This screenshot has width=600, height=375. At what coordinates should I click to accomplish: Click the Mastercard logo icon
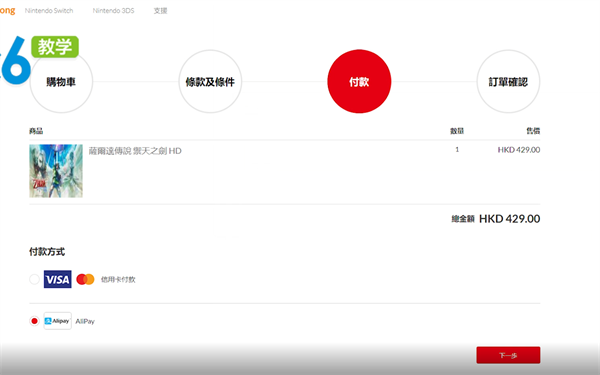pyautogui.click(x=85, y=279)
